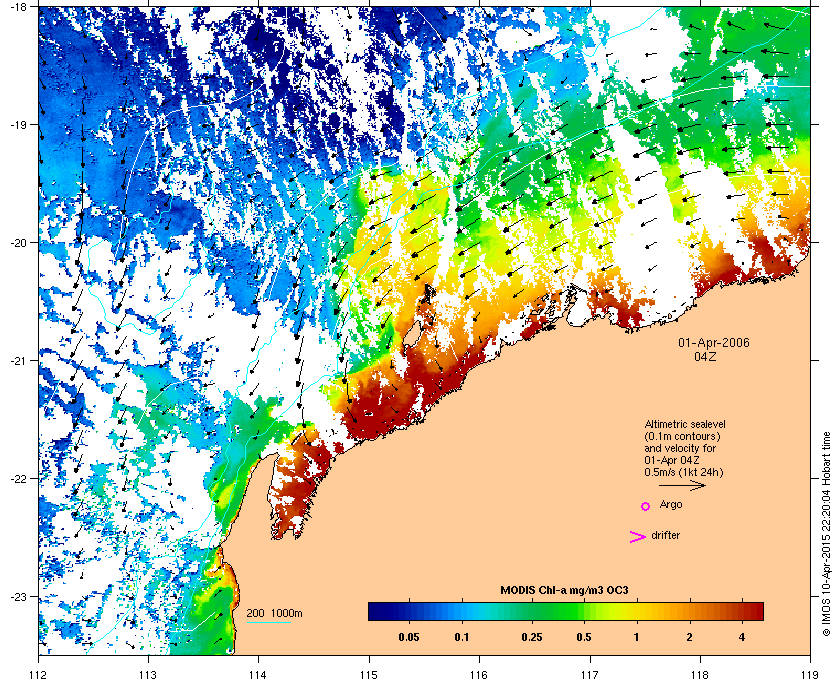The width and height of the screenshot is (840, 680).
Task: Click the dark blue end of the colorbar
Action: coord(378,611)
